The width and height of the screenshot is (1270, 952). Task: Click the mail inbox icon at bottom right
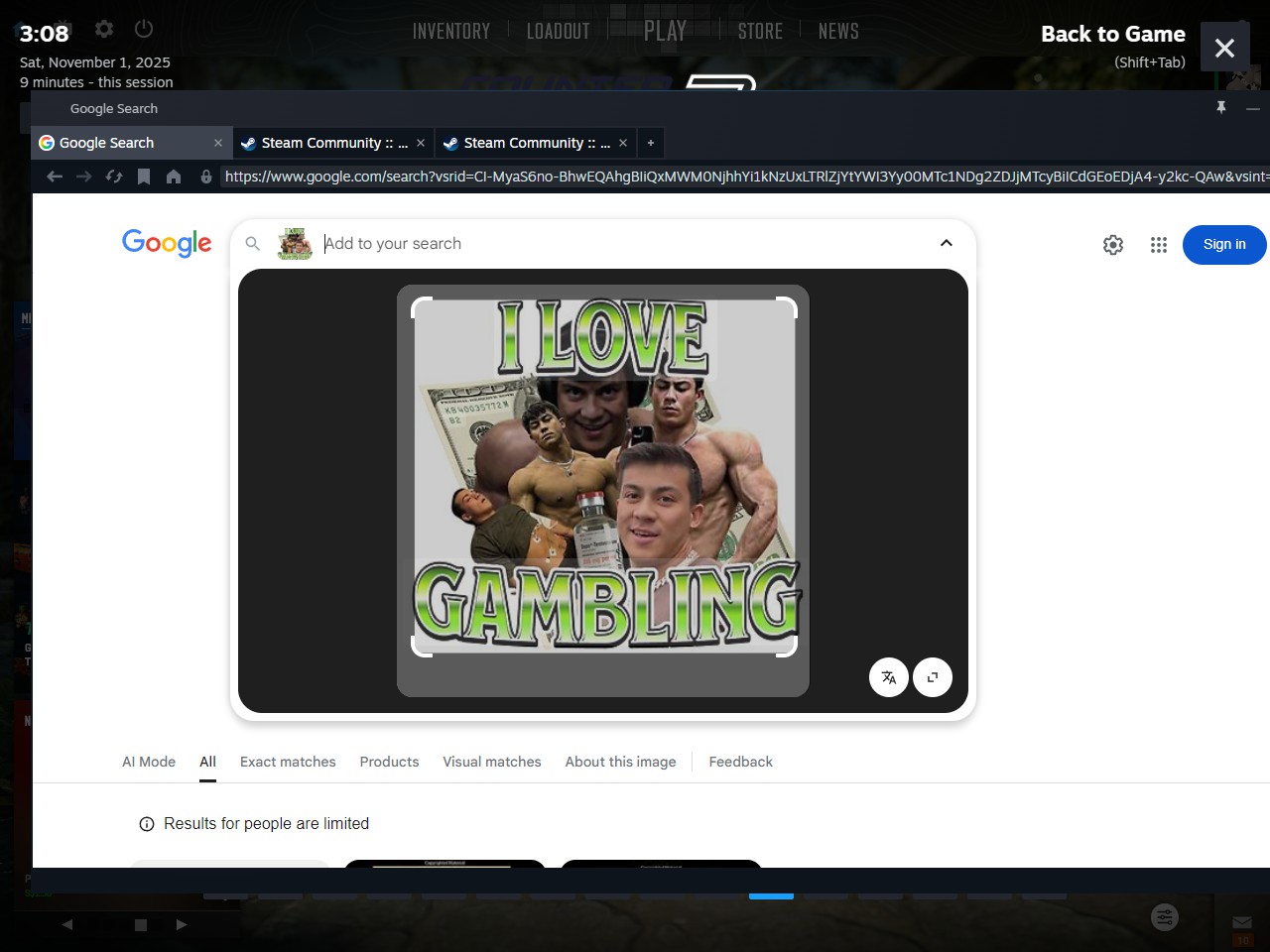click(x=1242, y=922)
